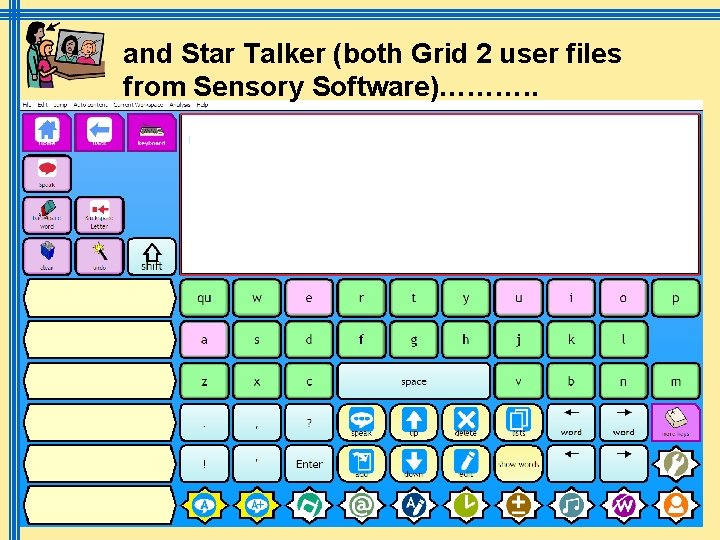Tap the red speech bubble Speak cell
Screen dimensions: 720x540
point(47,174)
